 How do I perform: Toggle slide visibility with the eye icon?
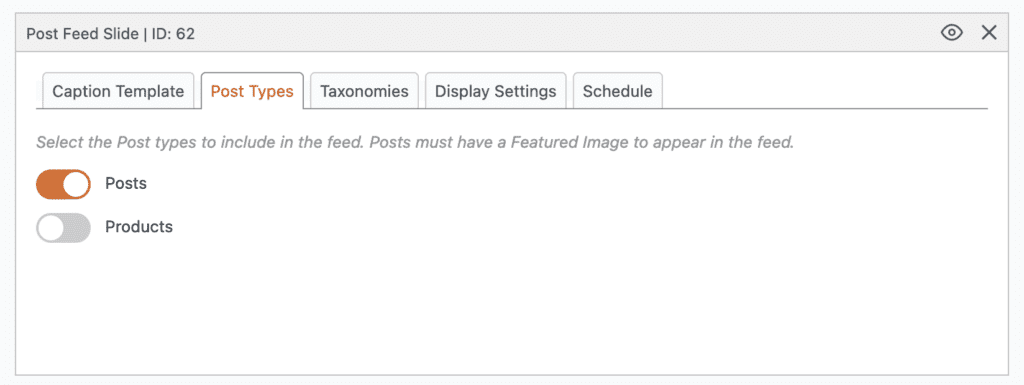(952, 33)
